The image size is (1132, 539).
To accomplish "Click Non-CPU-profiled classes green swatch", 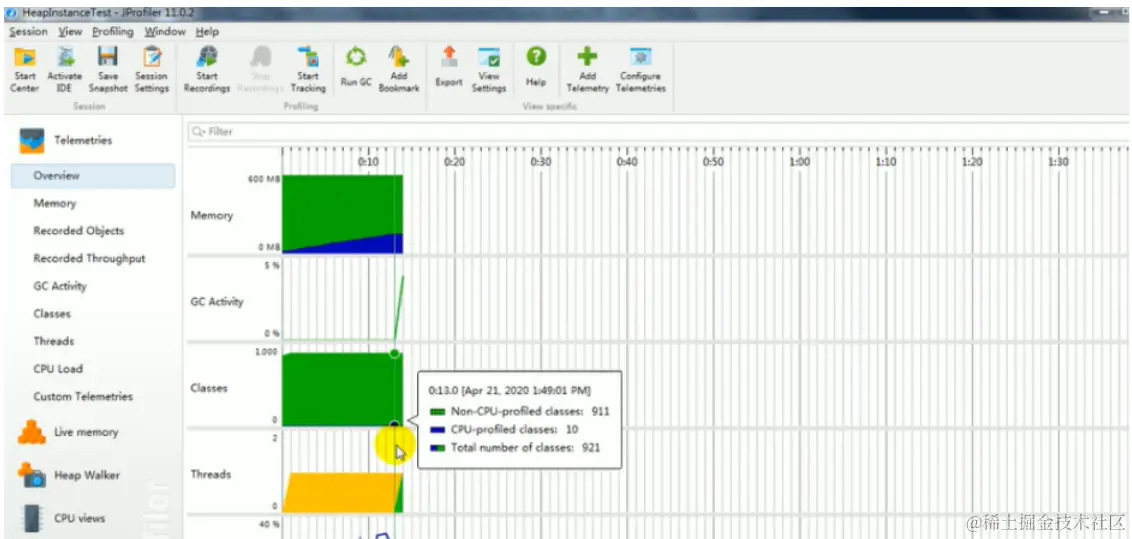I will pyautogui.click(x=437, y=412).
